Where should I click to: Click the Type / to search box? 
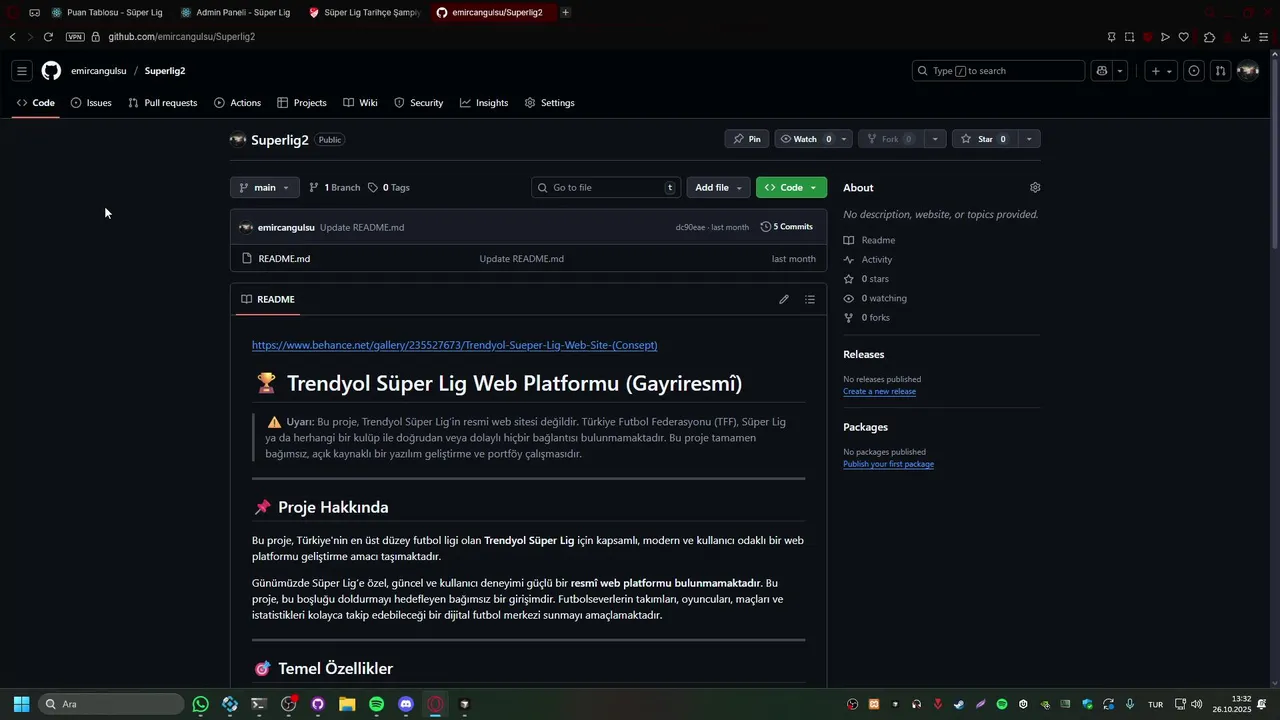tap(998, 71)
